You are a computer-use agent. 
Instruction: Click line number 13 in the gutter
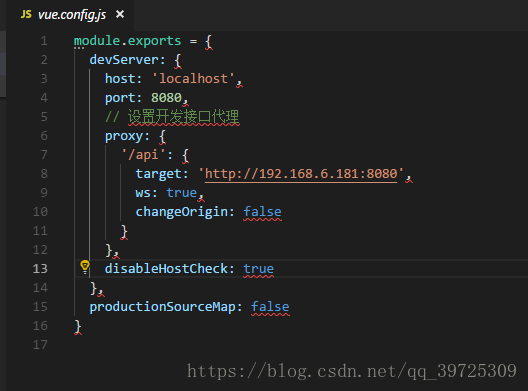coord(40,269)
